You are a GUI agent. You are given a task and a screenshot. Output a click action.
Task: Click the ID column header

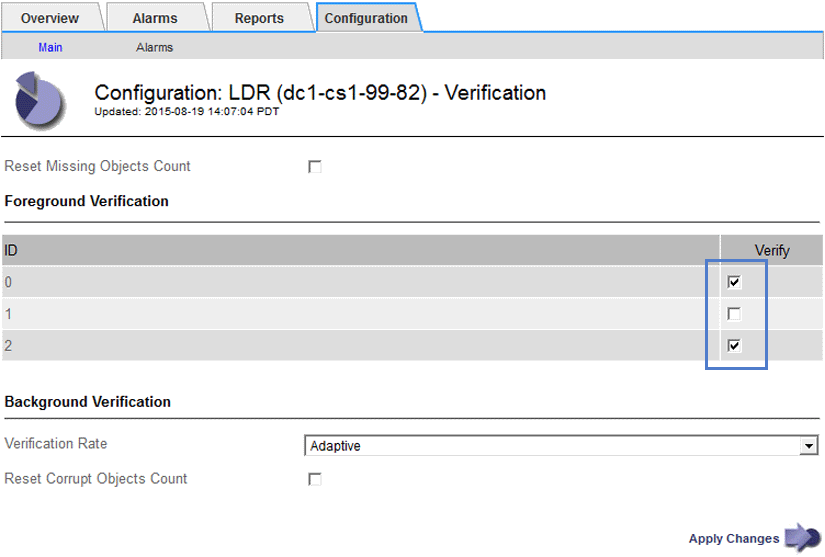click(x=11, y=251)
